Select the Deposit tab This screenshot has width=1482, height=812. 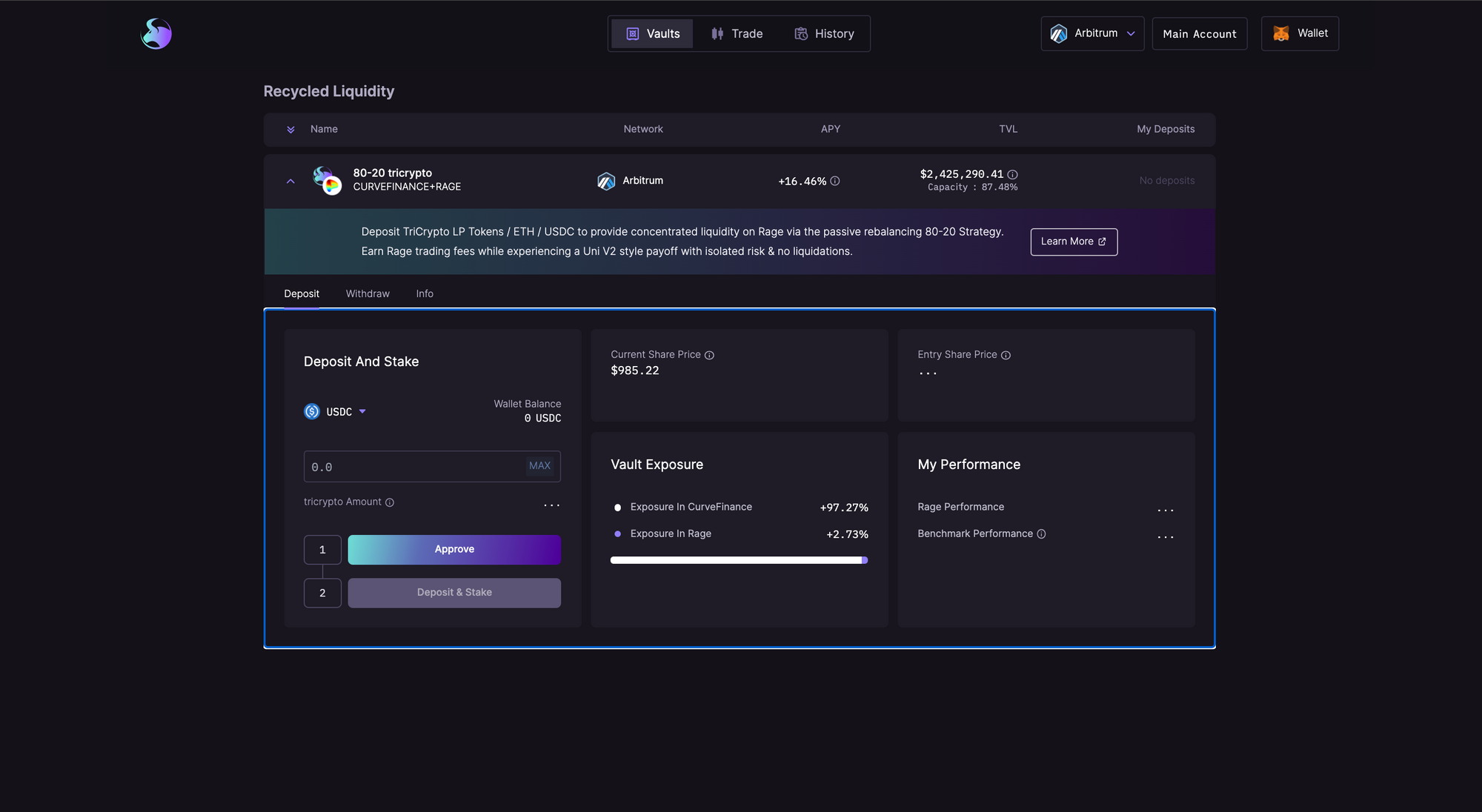pyautogui.click(x=302, y=293)
